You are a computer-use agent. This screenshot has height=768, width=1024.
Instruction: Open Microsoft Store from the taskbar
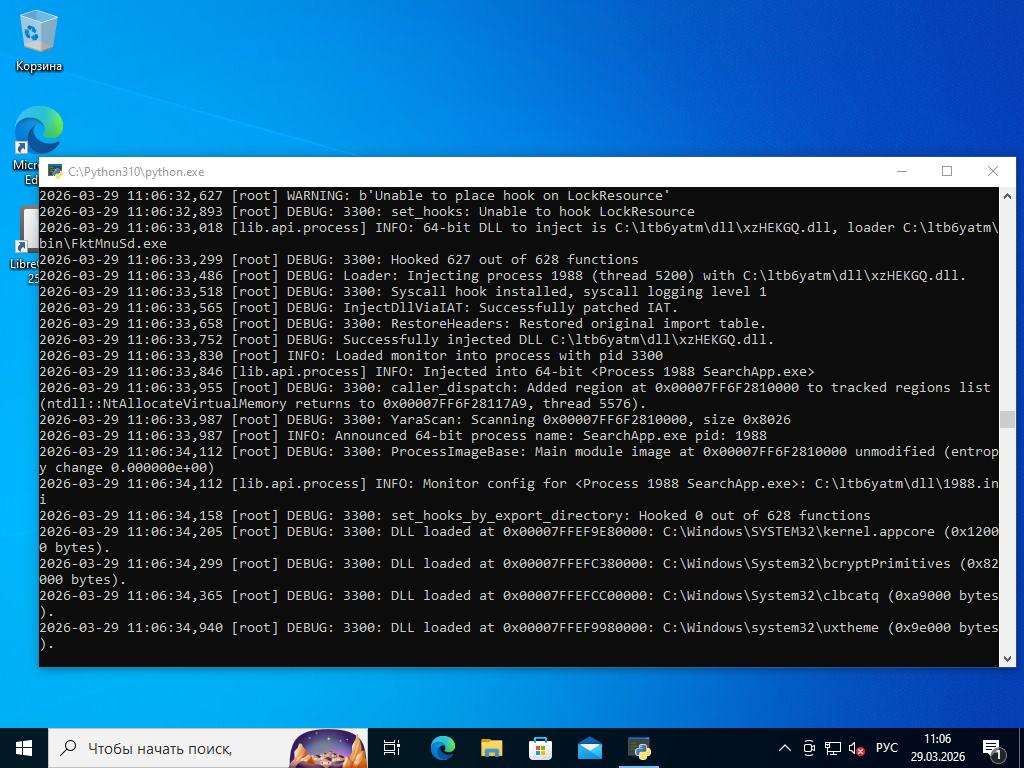[540, 748]
